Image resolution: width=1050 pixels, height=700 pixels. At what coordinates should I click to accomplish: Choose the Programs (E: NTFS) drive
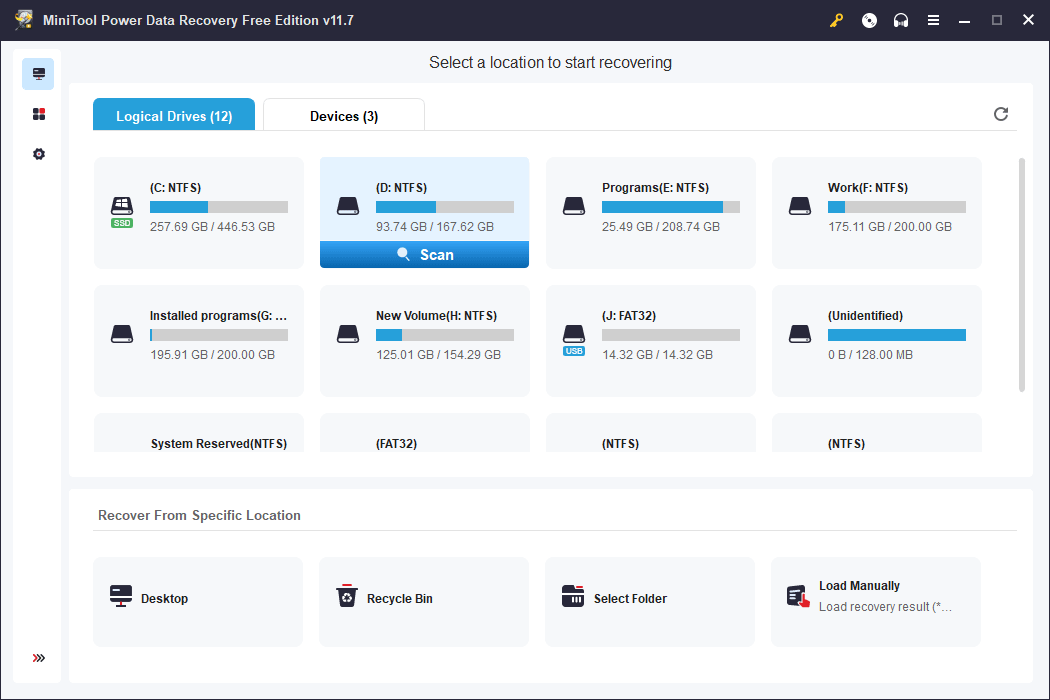coord(651,212)
